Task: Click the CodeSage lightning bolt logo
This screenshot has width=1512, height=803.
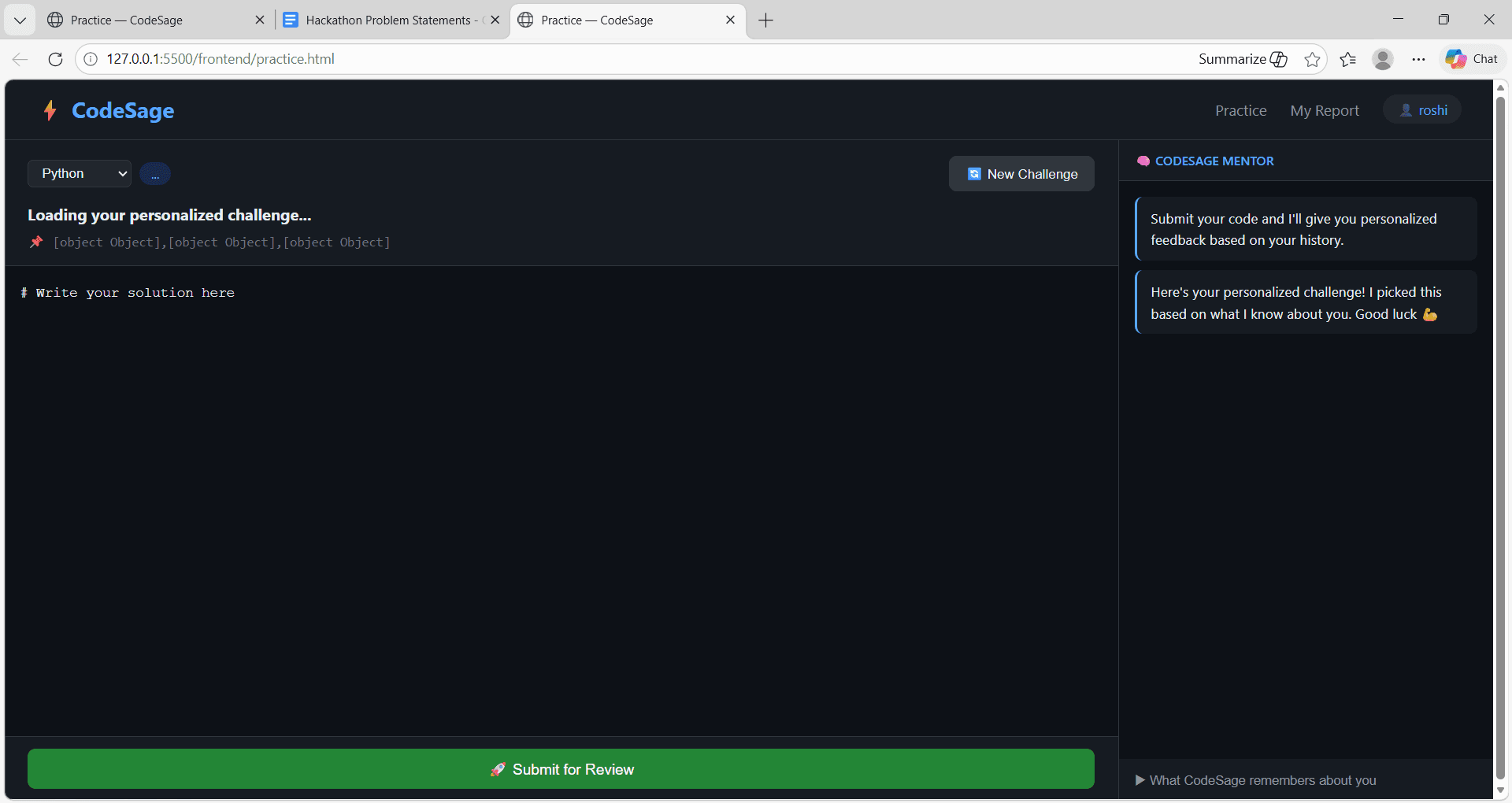Action: coord(50,110)
